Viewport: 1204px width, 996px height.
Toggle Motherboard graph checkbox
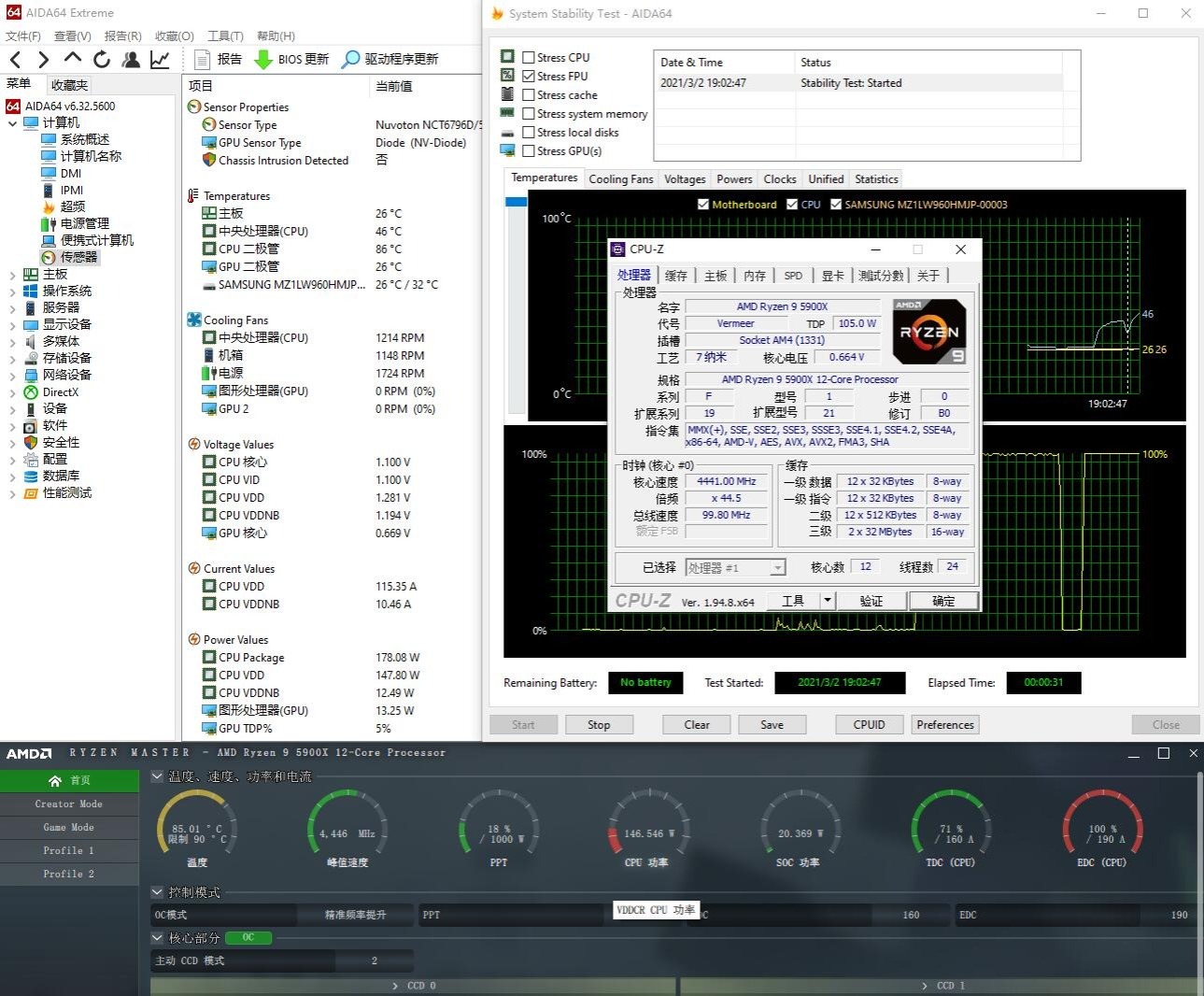tap(703, 204)
